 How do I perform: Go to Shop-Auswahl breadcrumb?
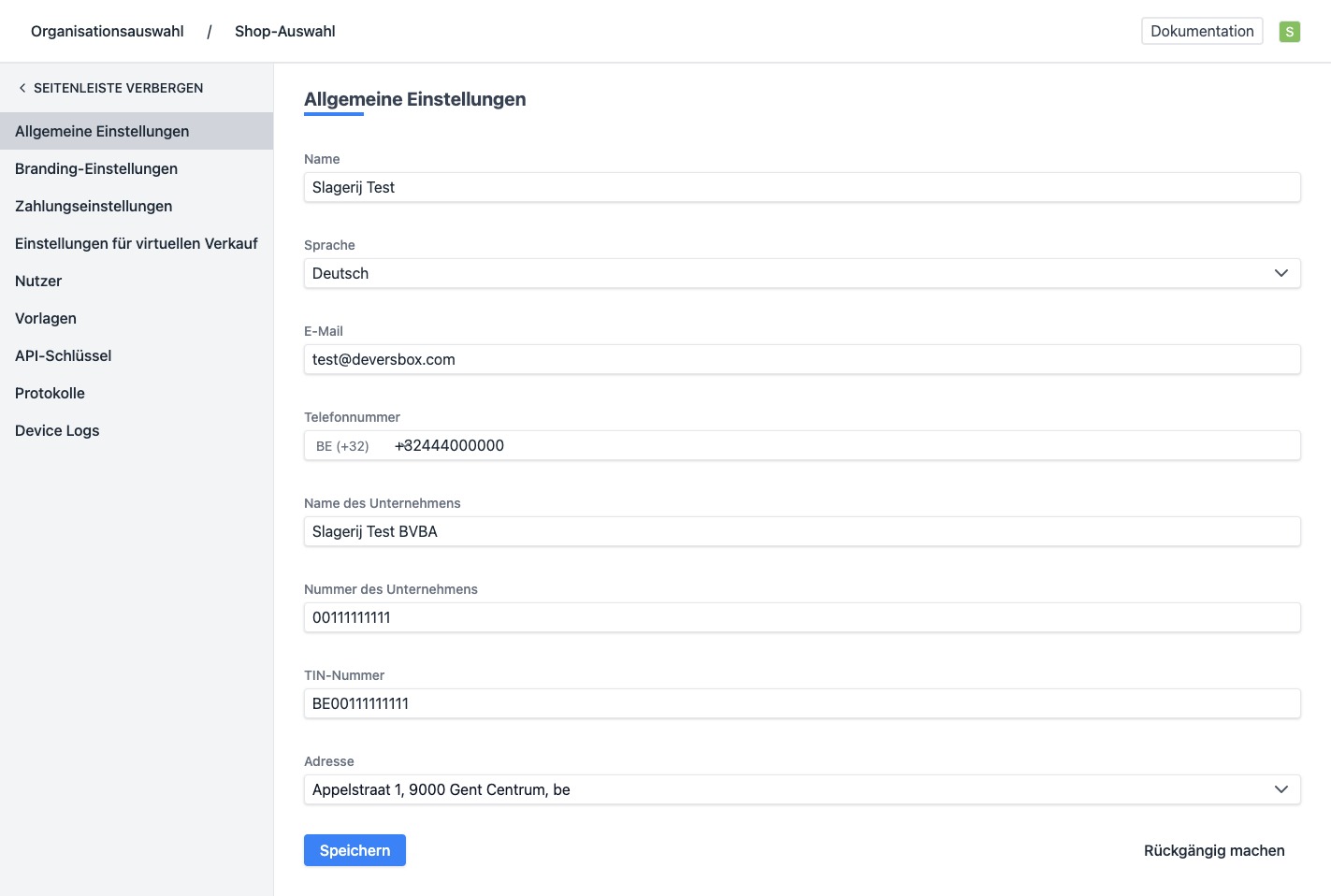284,32
